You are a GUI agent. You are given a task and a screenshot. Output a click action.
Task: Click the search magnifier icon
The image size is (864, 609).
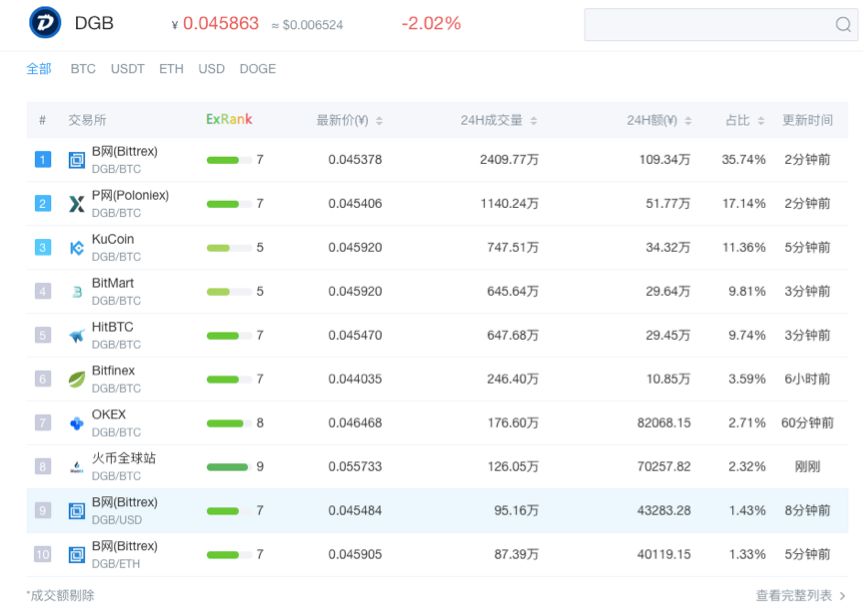pos(843,24)
